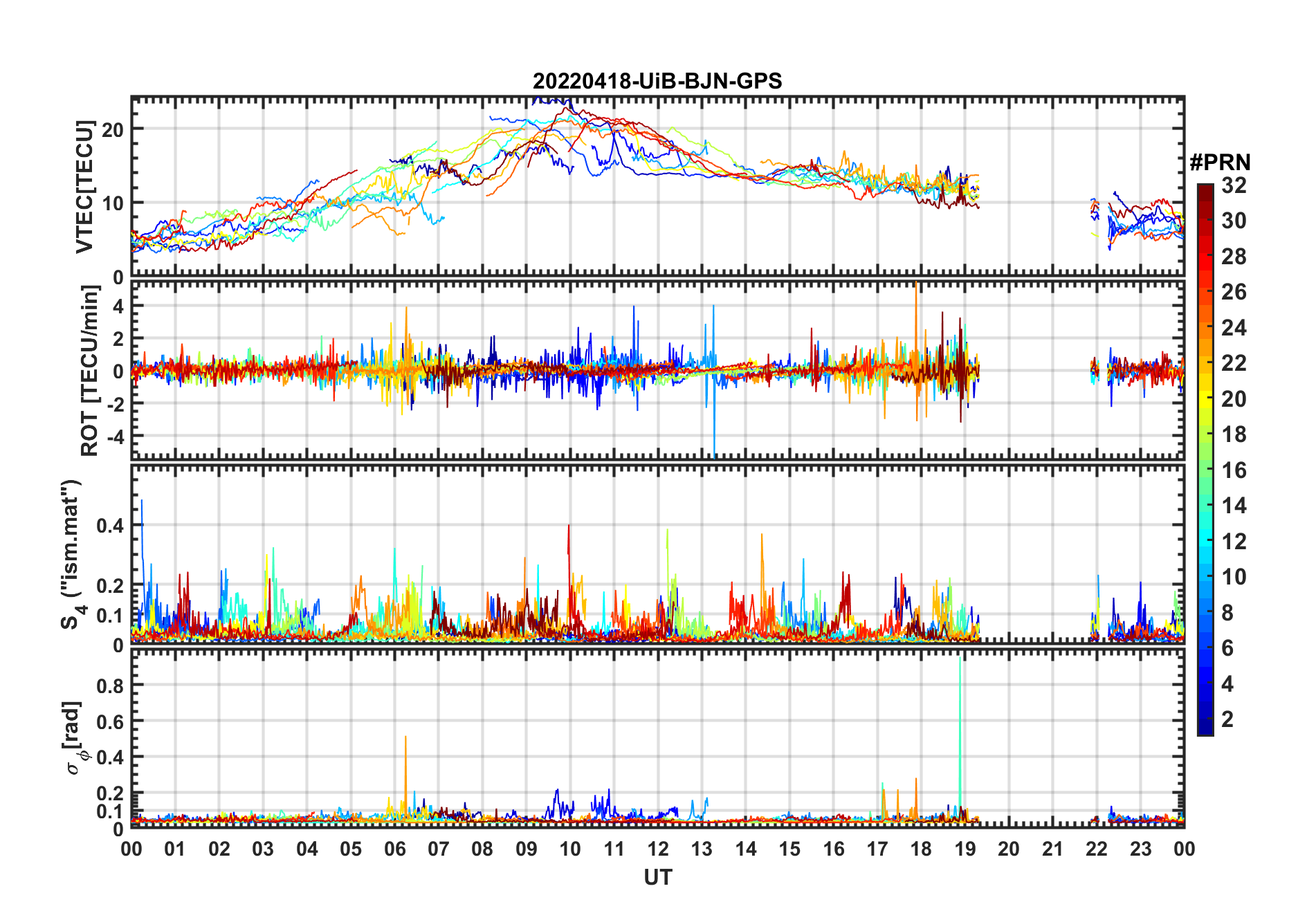Click the "0.1" tick on the S4 axis
1316x920 pixels.
pyautogui.click(x=111, y=615)
